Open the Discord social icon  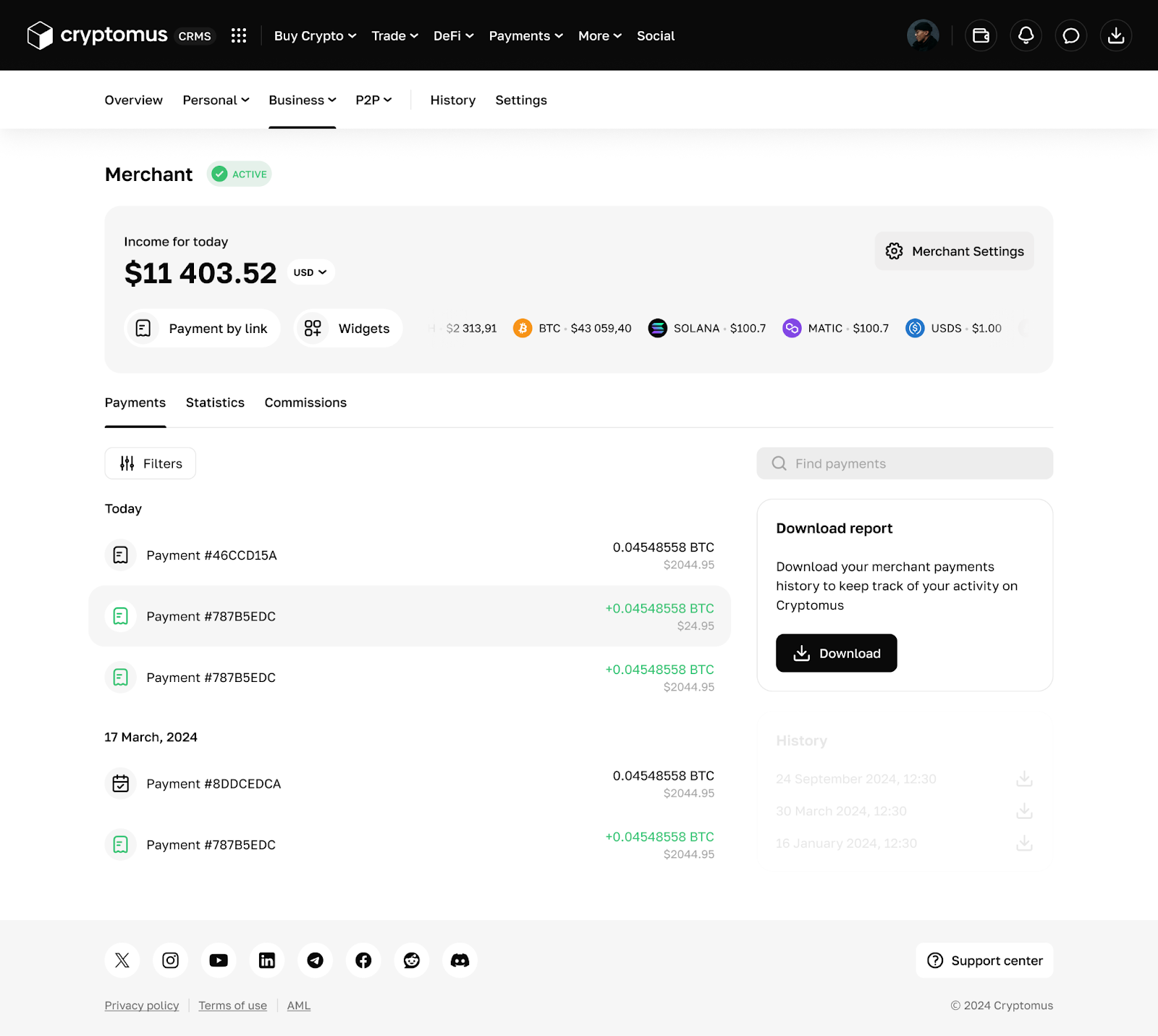click(460, 960)
